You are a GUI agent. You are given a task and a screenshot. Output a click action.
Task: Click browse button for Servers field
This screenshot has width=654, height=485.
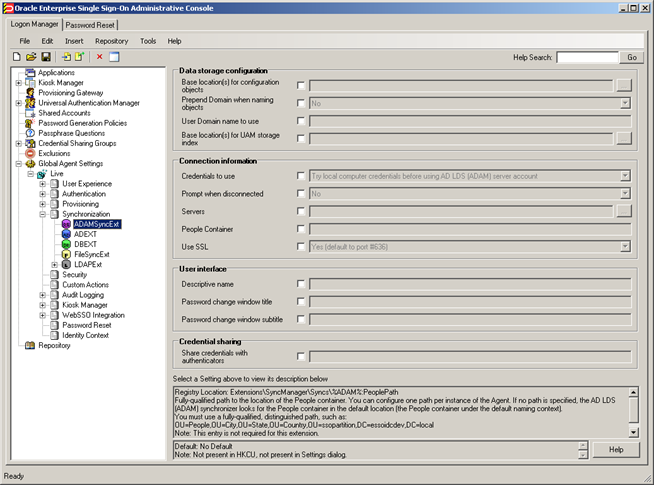[624, 211]
